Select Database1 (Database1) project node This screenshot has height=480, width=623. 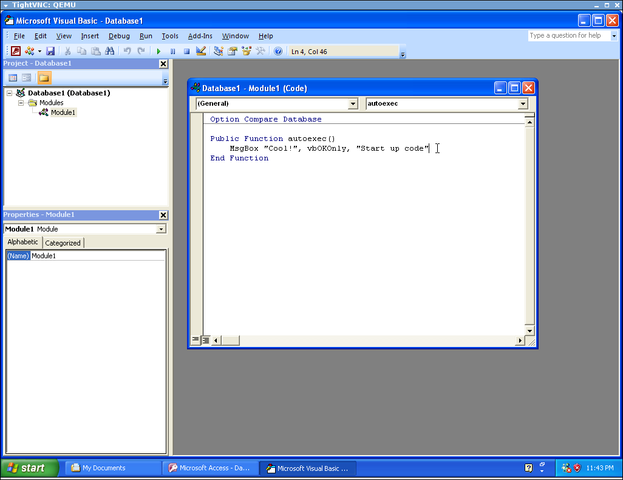(x=69, y=93)
